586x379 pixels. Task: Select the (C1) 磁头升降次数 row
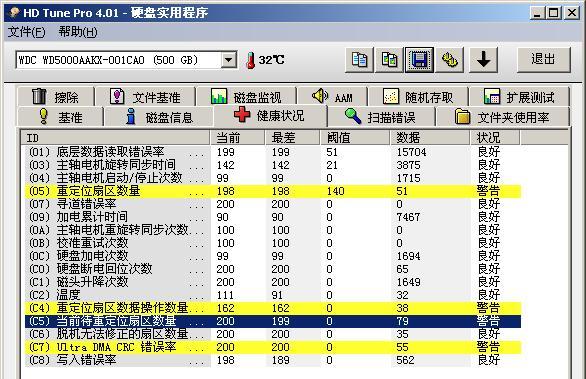273,282
